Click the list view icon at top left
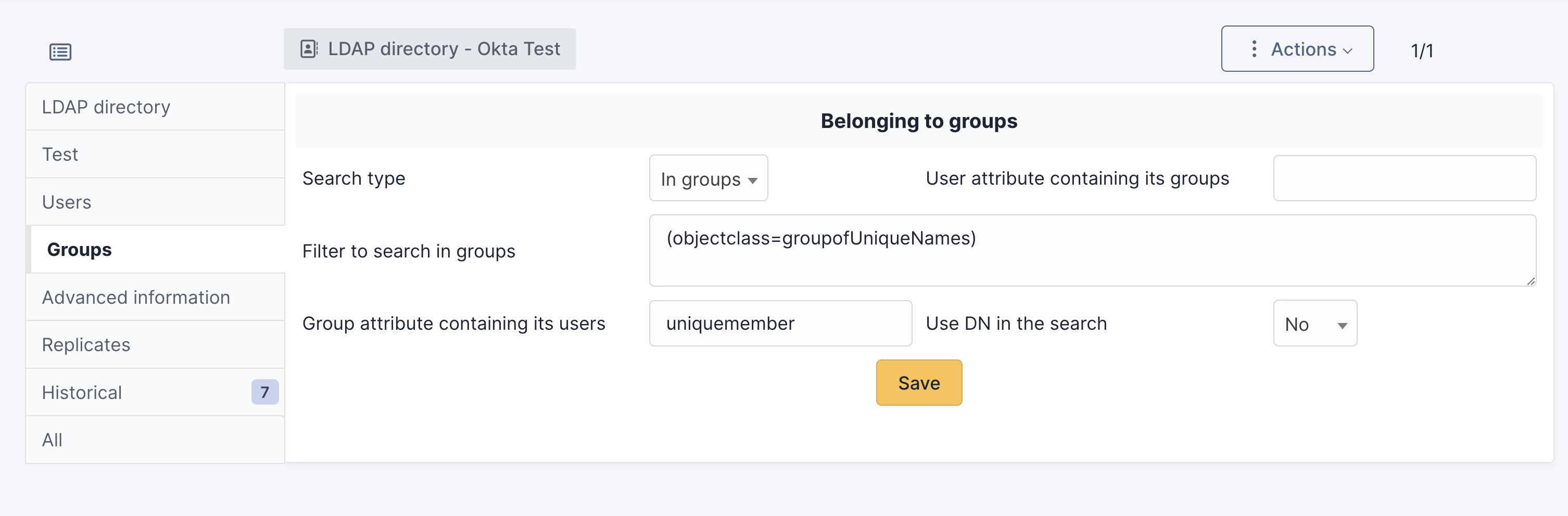Viewport: 1568px width, 516px height. pyautogui.click(x=60, y=51)
